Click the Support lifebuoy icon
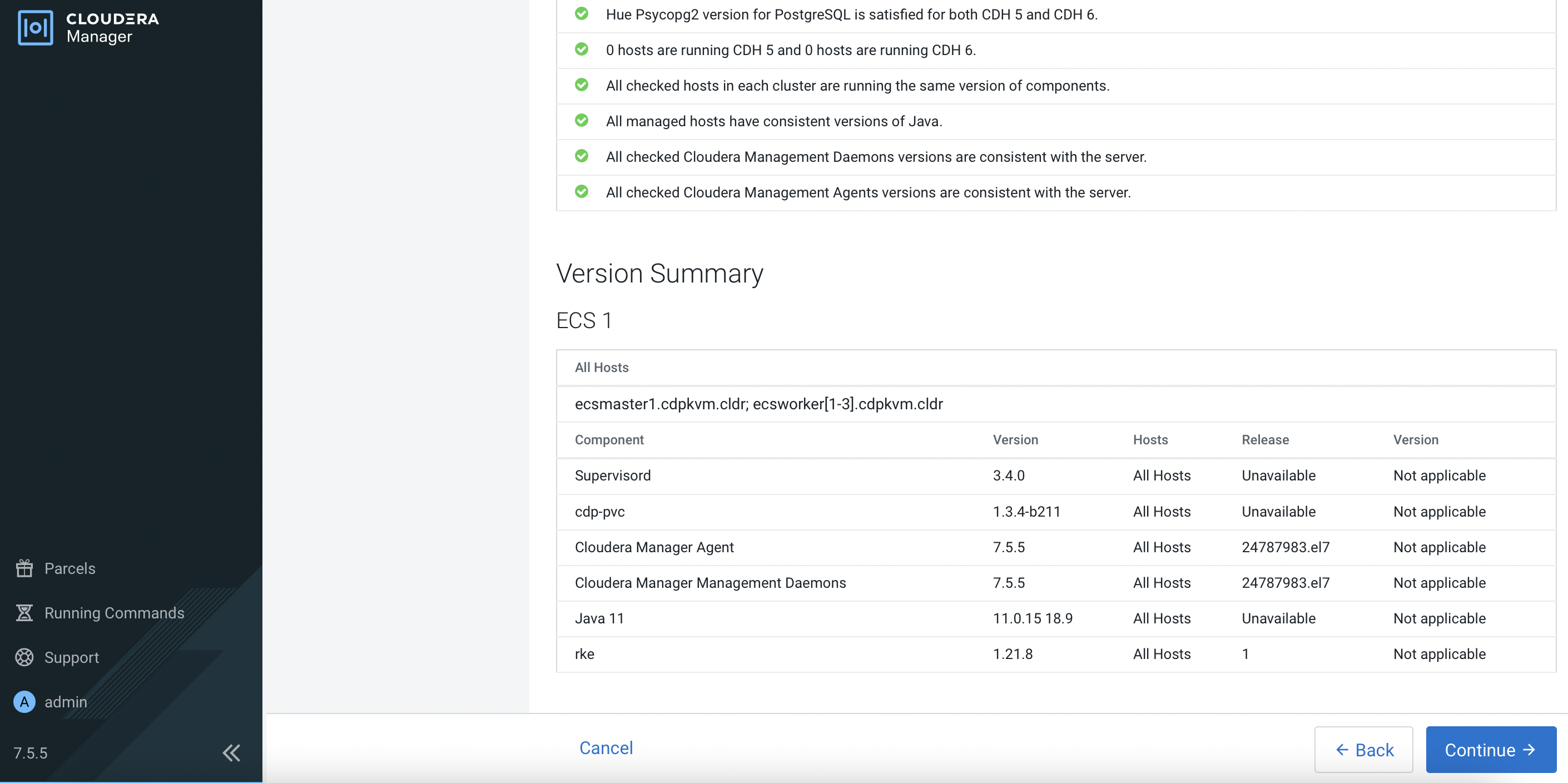Screen dimensions: 1568x783 pyautogui.click(x=24, y=657)
